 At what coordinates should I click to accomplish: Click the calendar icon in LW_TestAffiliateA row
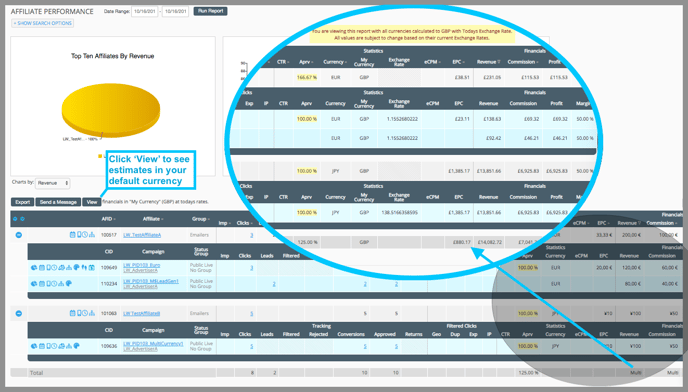tap(72, 235)
